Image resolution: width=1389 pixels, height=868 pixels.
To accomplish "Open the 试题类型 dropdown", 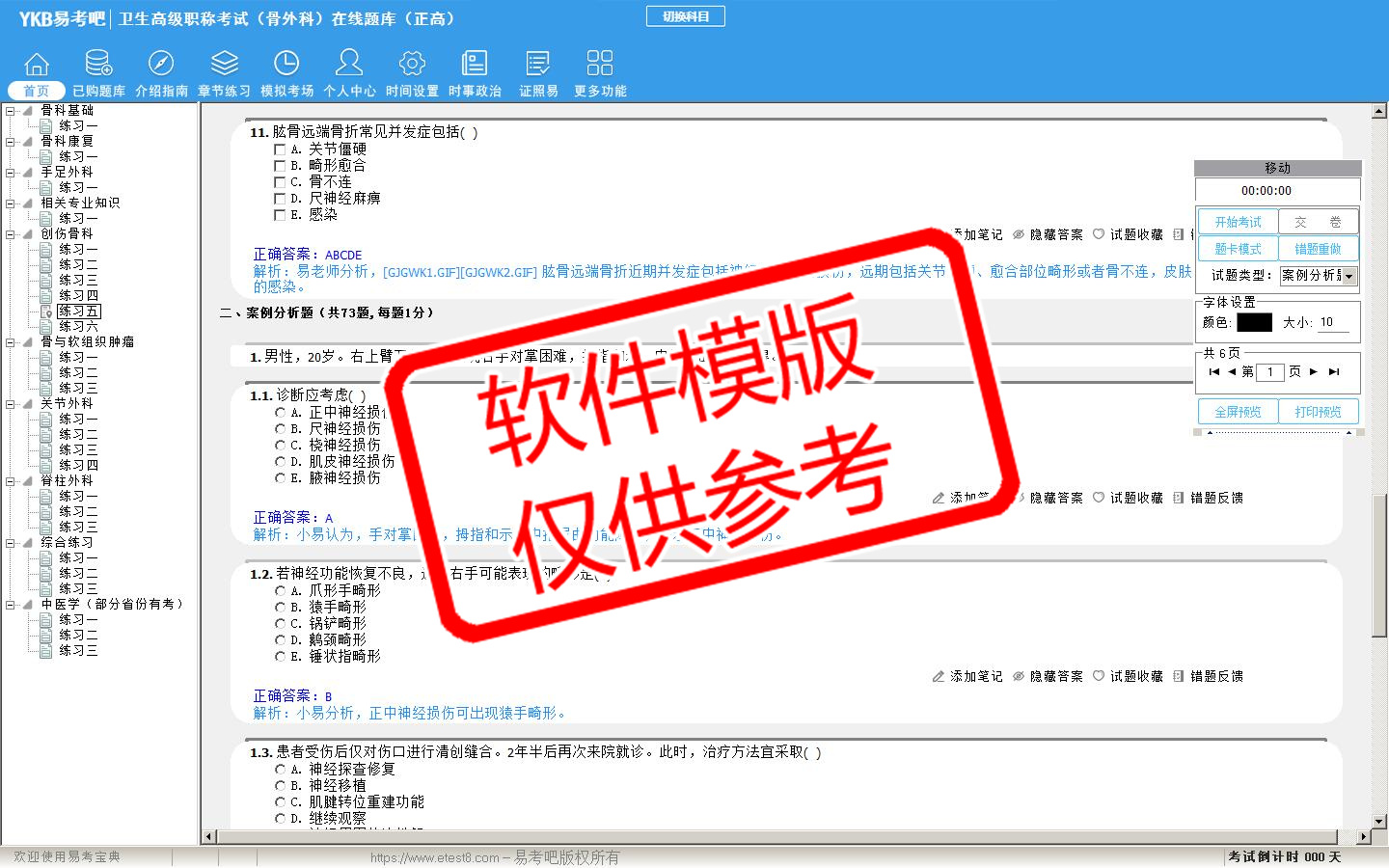I will (x=1348, y=276).
